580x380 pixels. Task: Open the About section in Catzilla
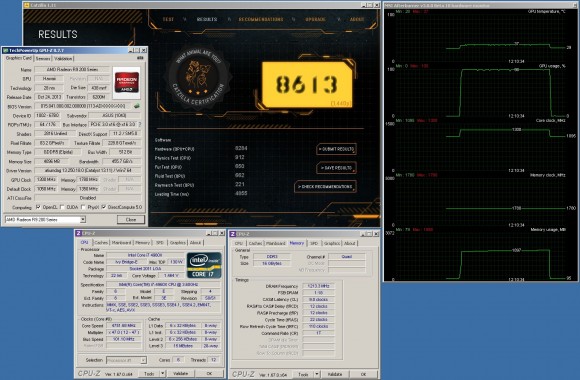[357, 19]
